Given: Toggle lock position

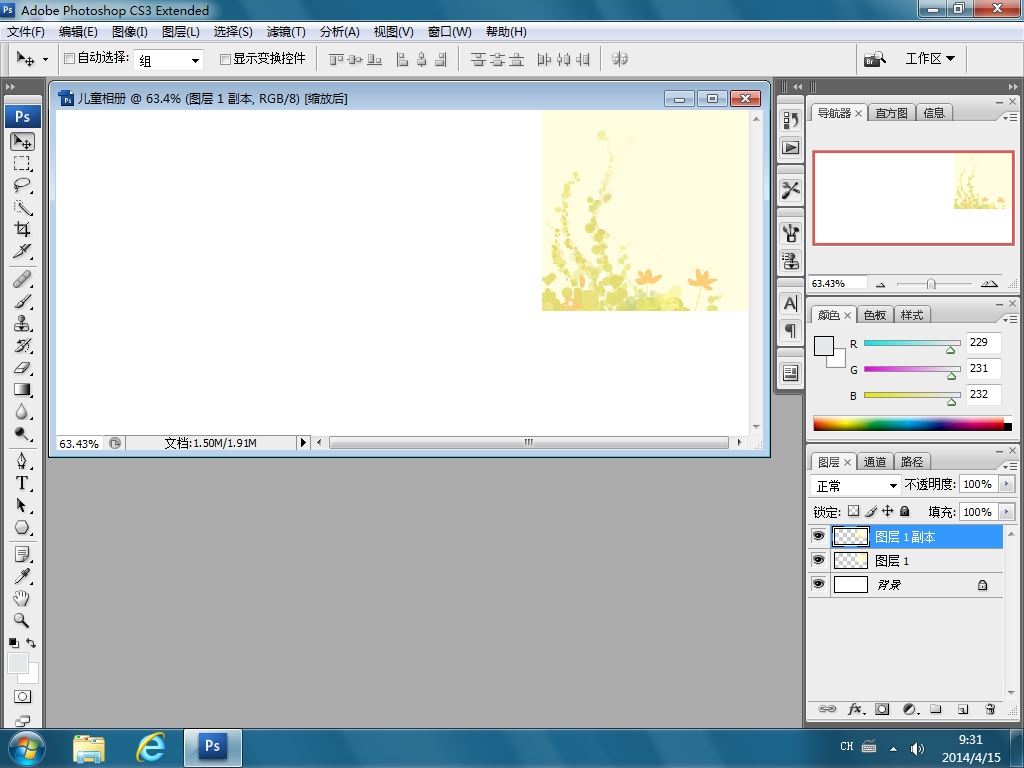Looking at the screenshot, I should pos(888,511).
